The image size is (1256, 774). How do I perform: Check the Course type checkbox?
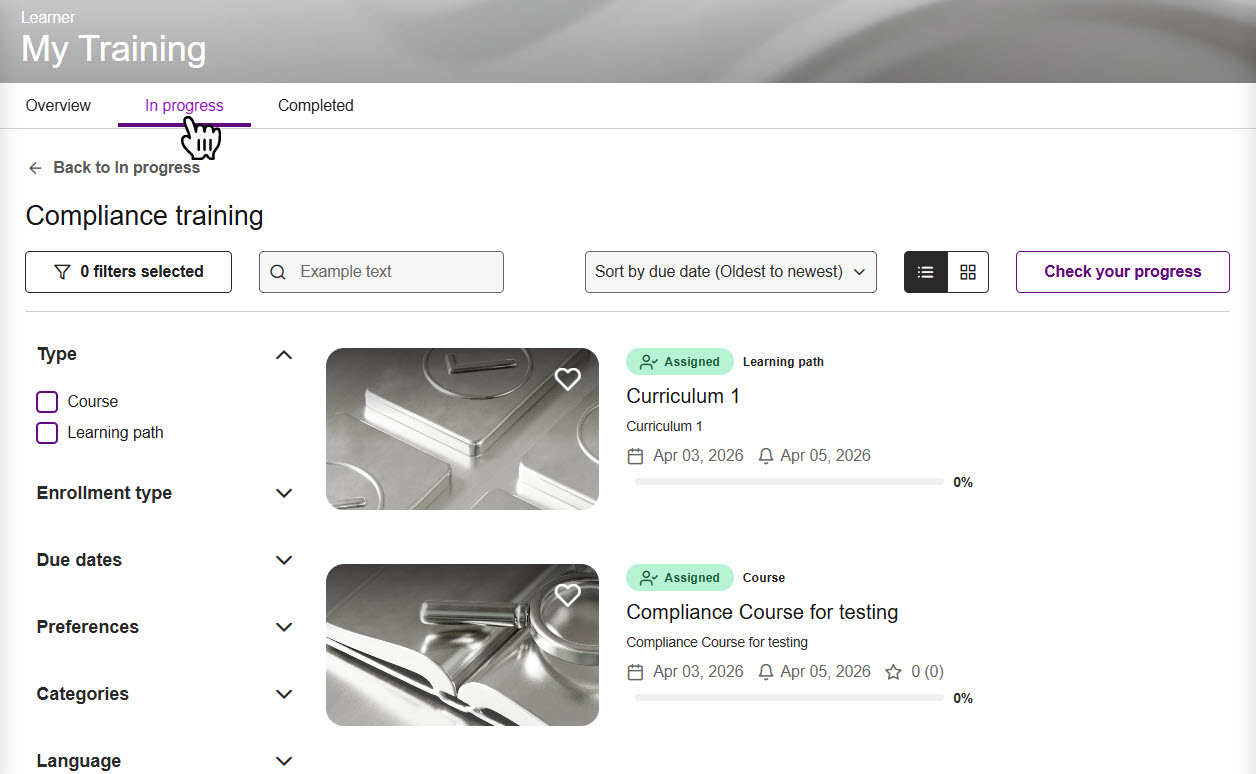click(x=47, y=402)
